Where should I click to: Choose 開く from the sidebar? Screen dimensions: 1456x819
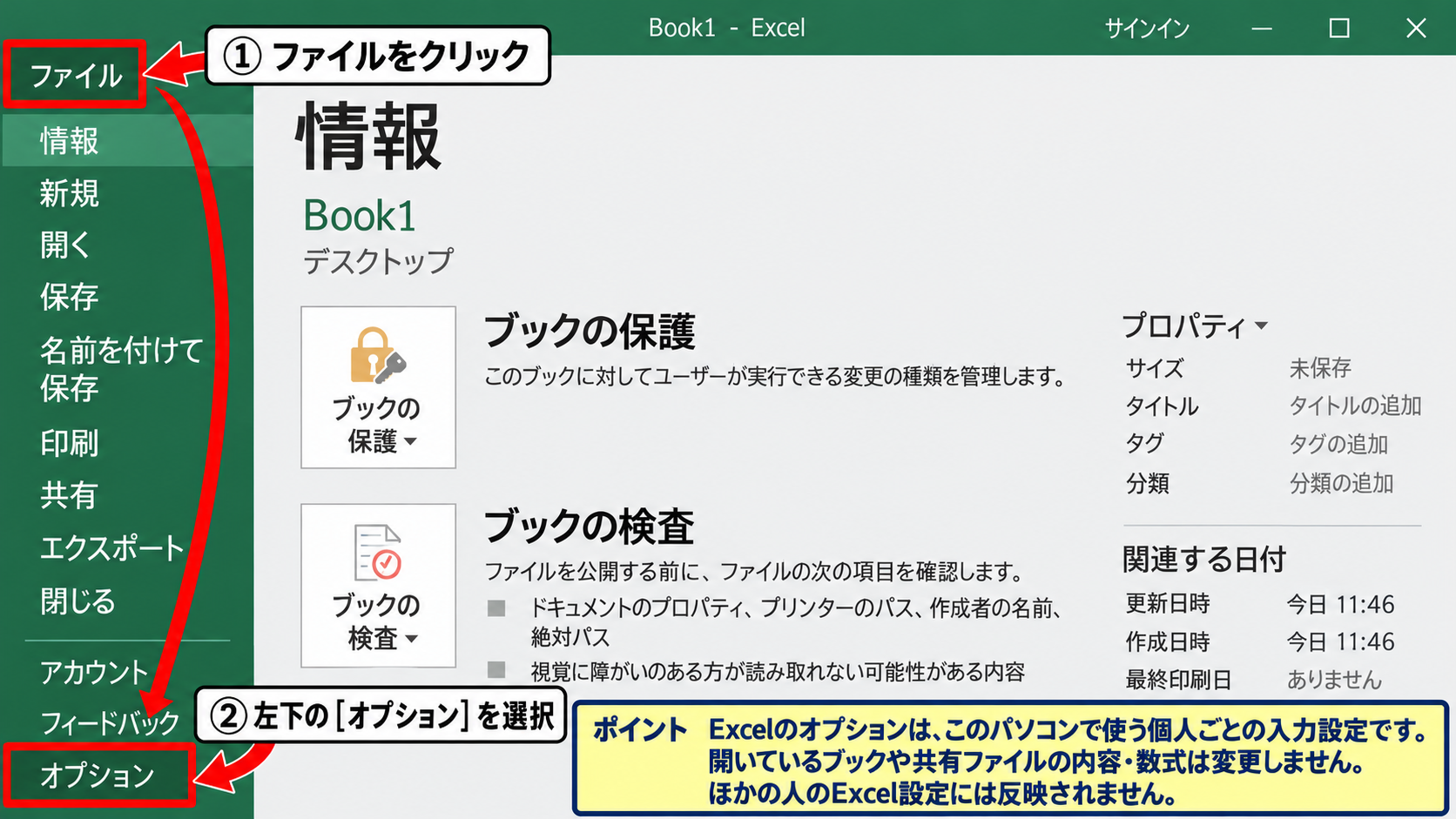pyautogui.click(x=65, y=245)
